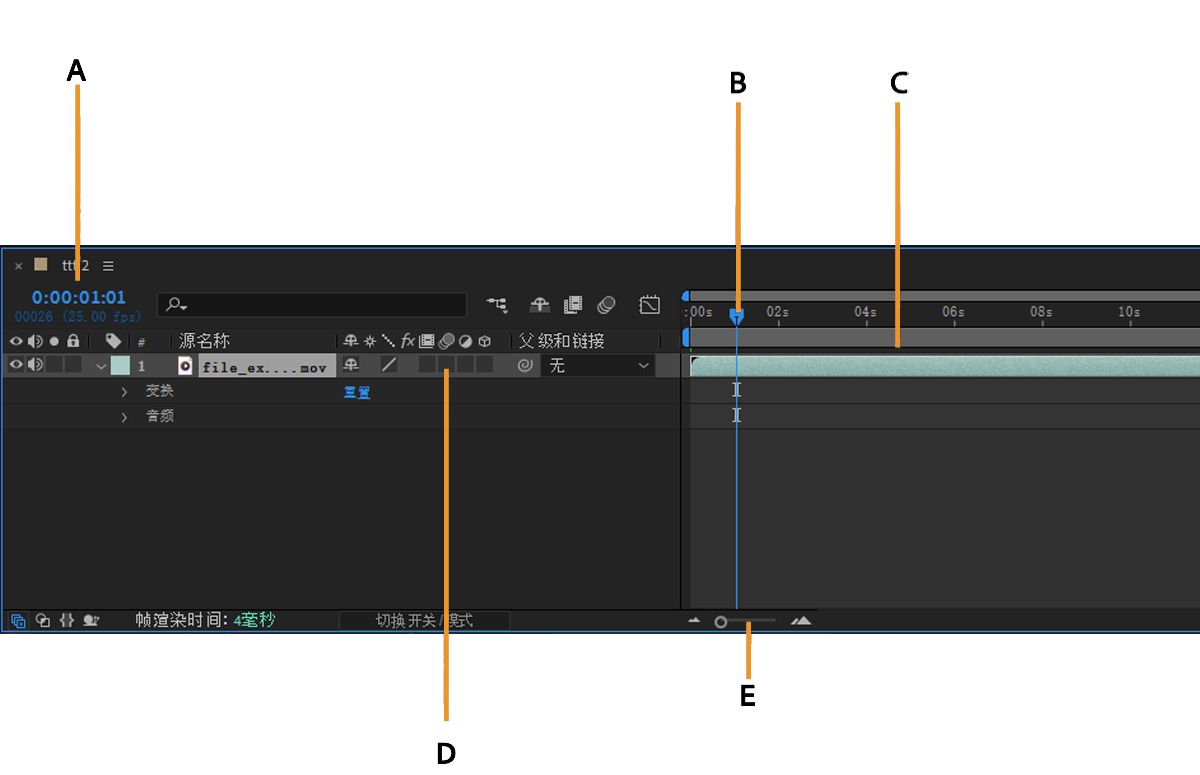Toggle the In/Out/Duration/Stretch panes button

[x=67, y=620]
